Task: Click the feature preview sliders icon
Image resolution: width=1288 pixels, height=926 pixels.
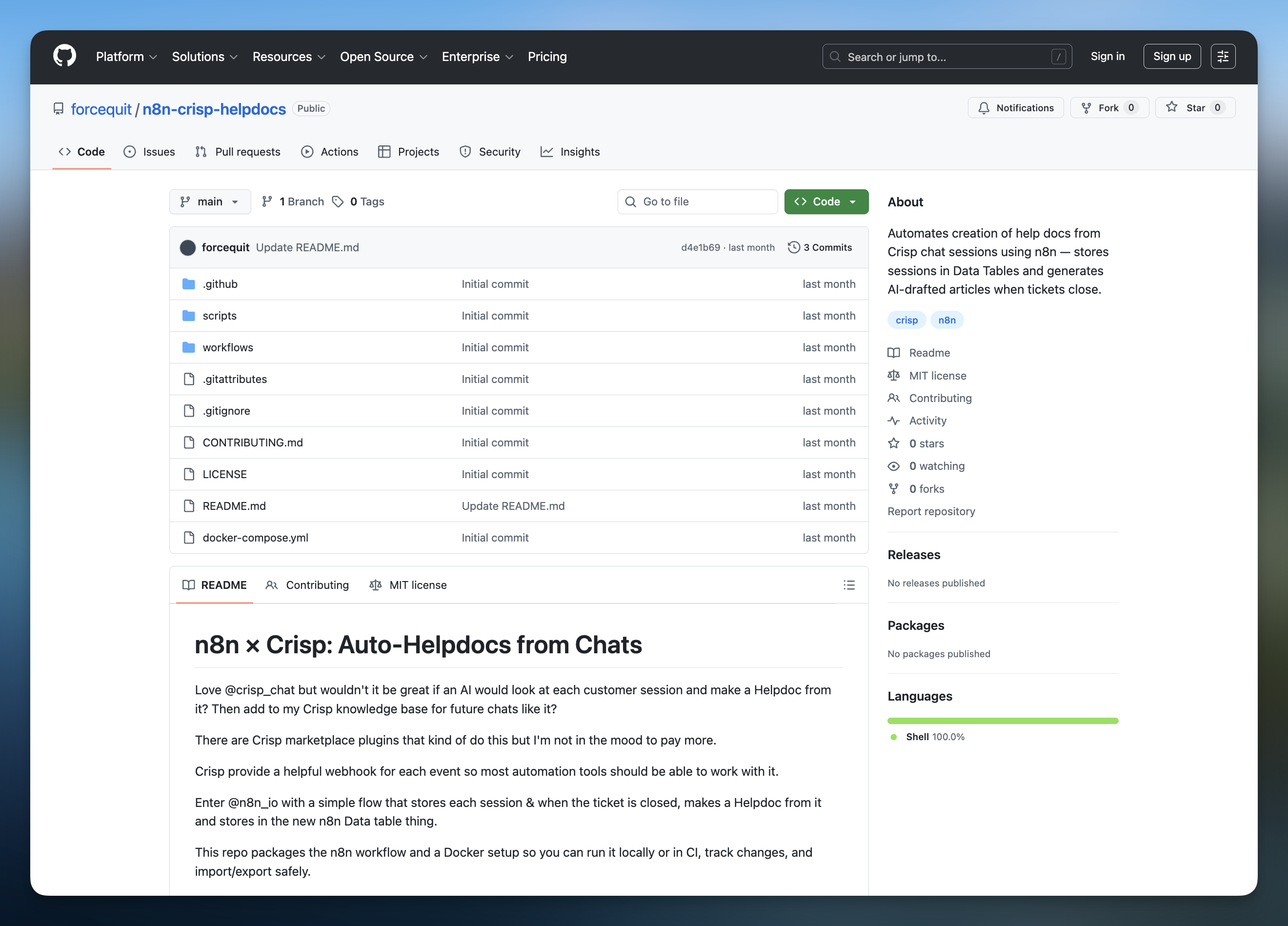Action: pyautogui.click(x=1223, y=56)
